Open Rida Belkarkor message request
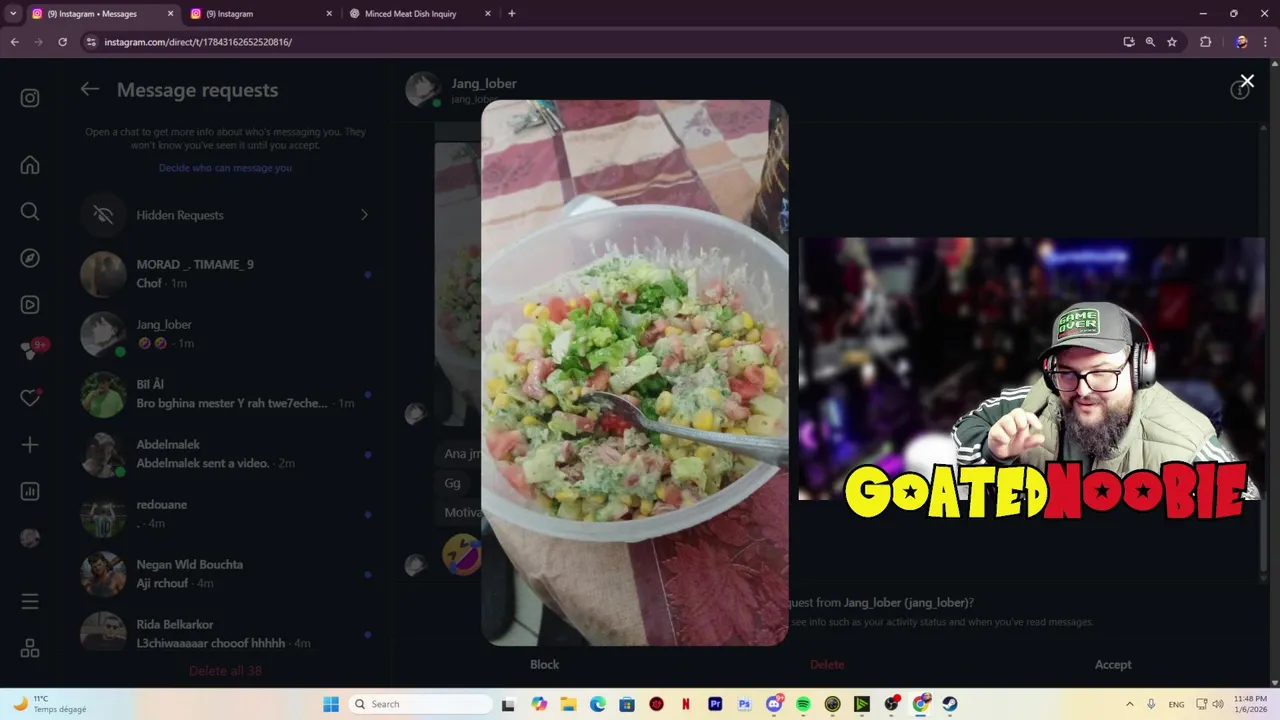This screenshot has height=720, width=1280. [x=225, y=633]
